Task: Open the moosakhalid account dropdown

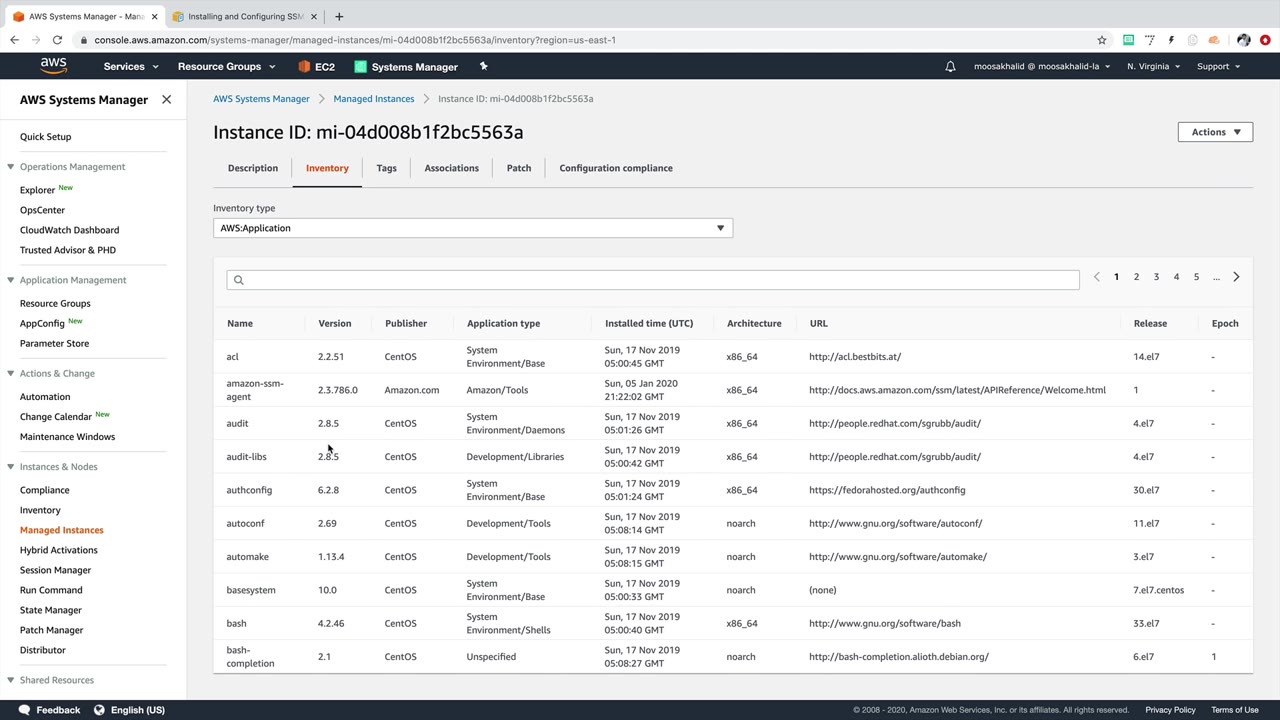Action: (1042, 67)
